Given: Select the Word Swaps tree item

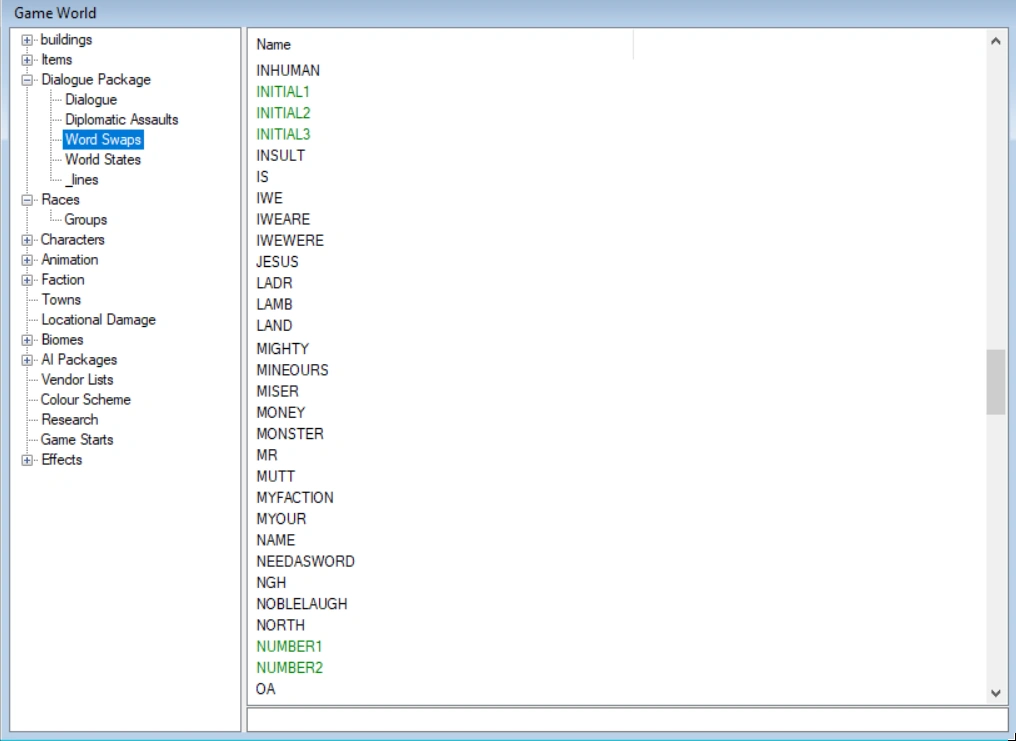Looking at the screenshot, I should coord(103,140).
